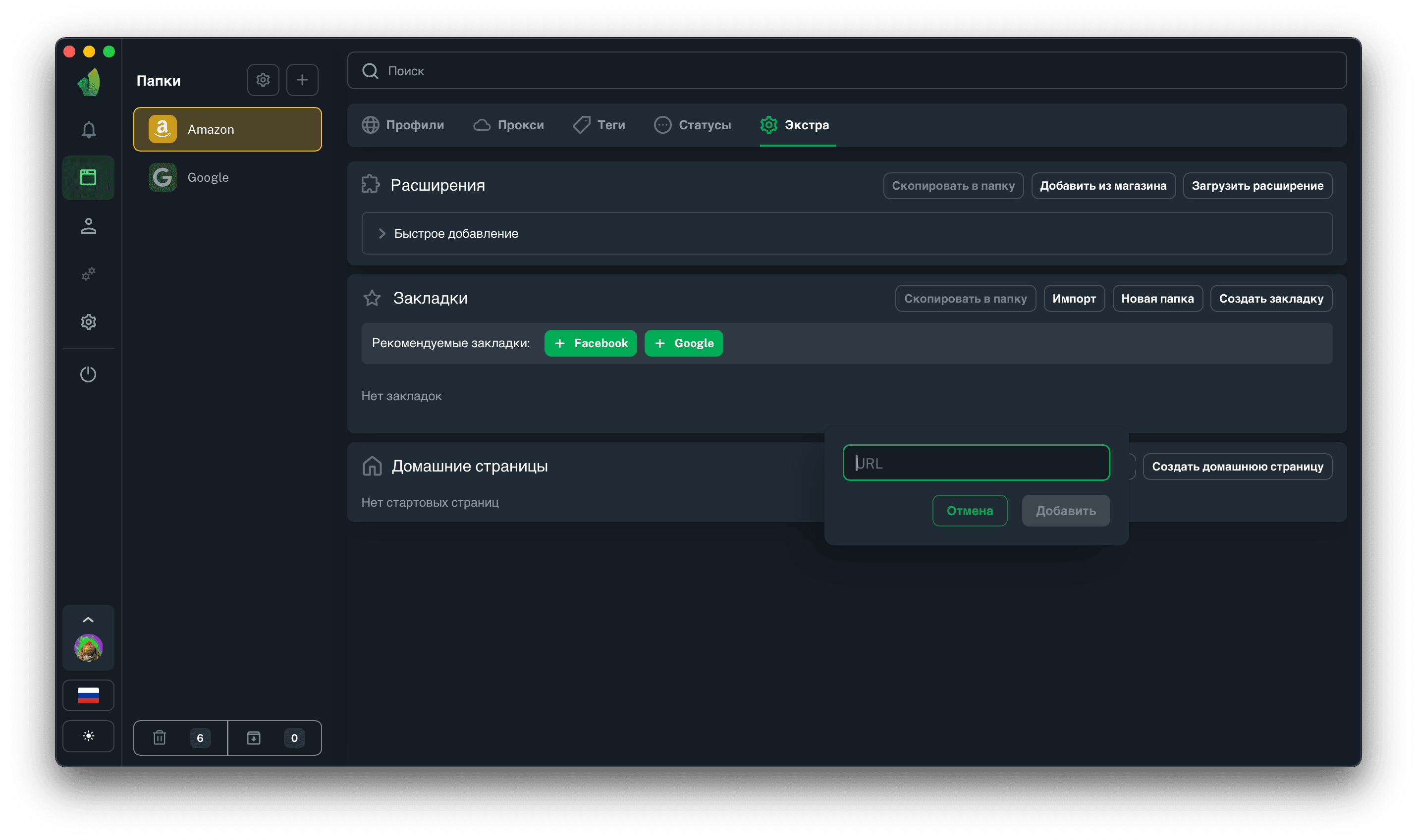Click the power icon in sidebar

pos(88,374)
